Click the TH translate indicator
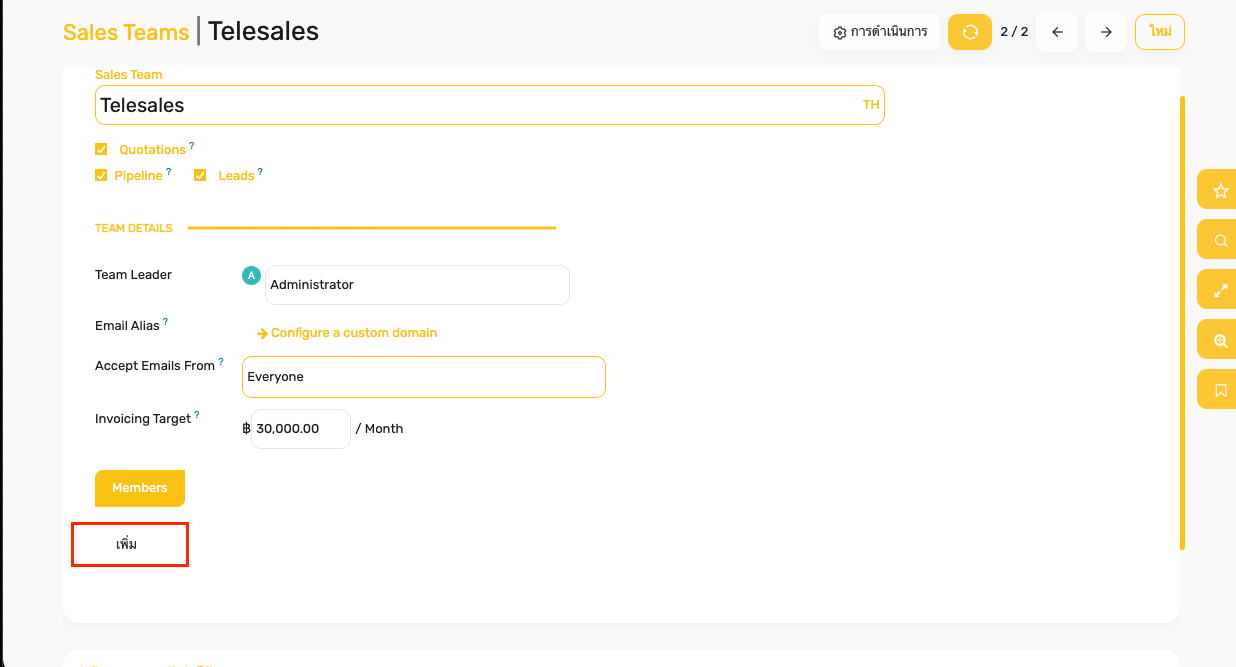 871,105
